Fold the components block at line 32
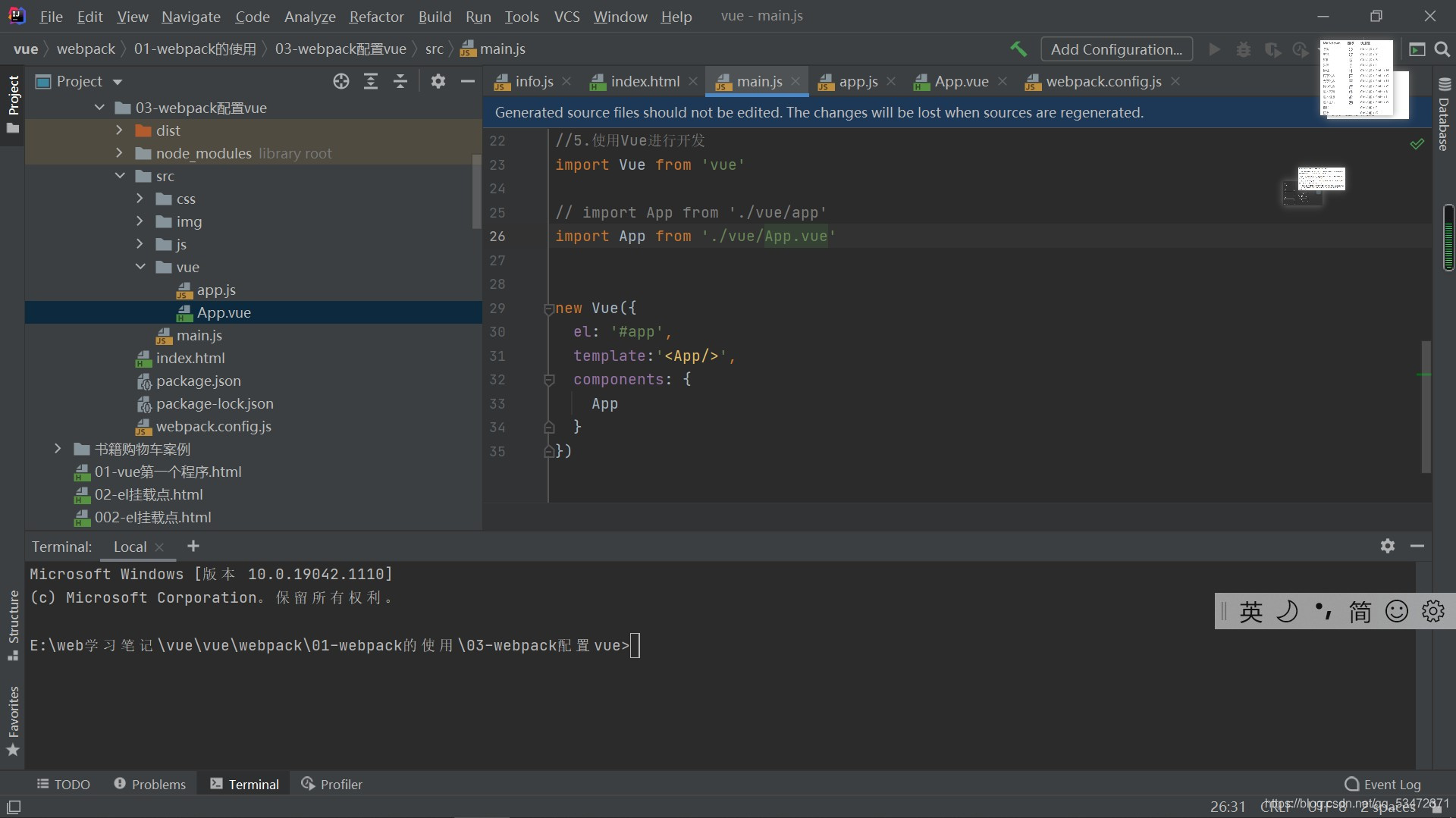The image size is (1456, 818). (549, 380)
